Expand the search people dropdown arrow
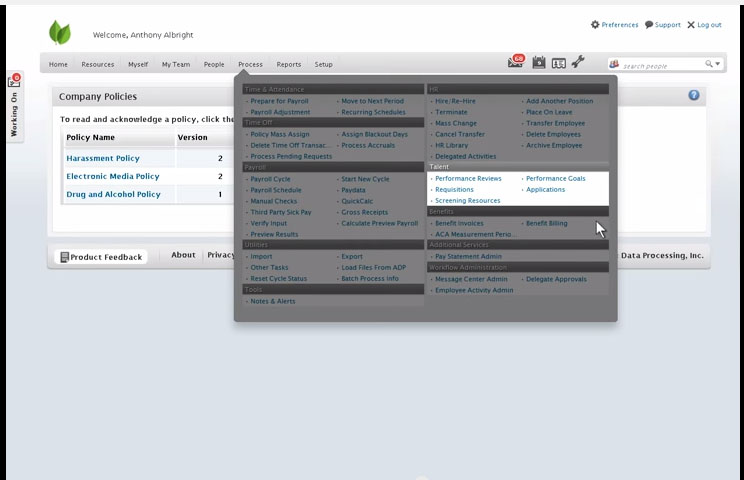Screen dimensions: 744x480 (x=717, y=64)
